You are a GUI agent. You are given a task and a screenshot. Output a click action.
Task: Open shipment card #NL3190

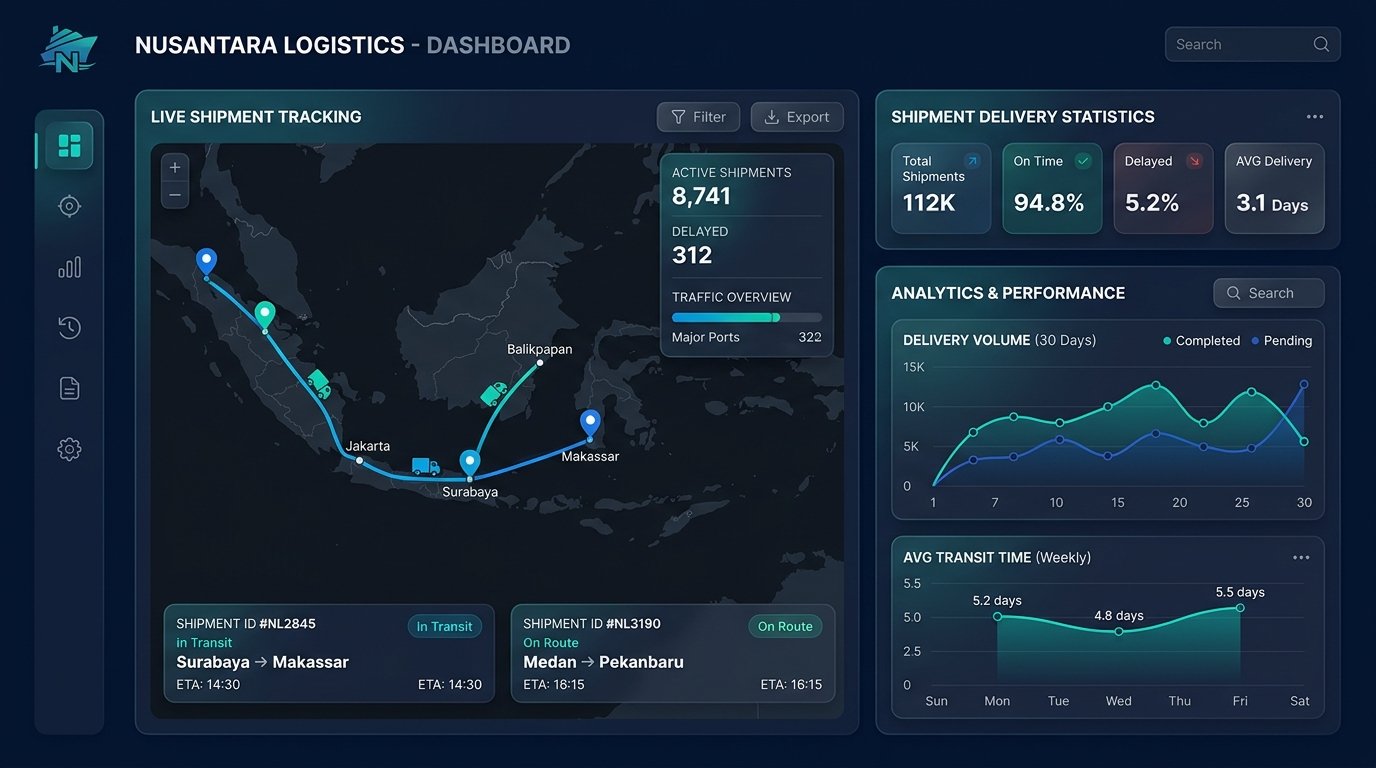click(x=673, y=653)
